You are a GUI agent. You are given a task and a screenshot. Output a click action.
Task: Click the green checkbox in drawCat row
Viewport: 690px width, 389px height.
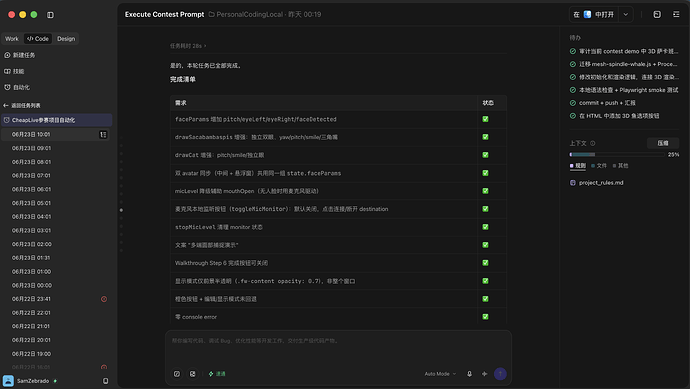[x=485, y=155]
